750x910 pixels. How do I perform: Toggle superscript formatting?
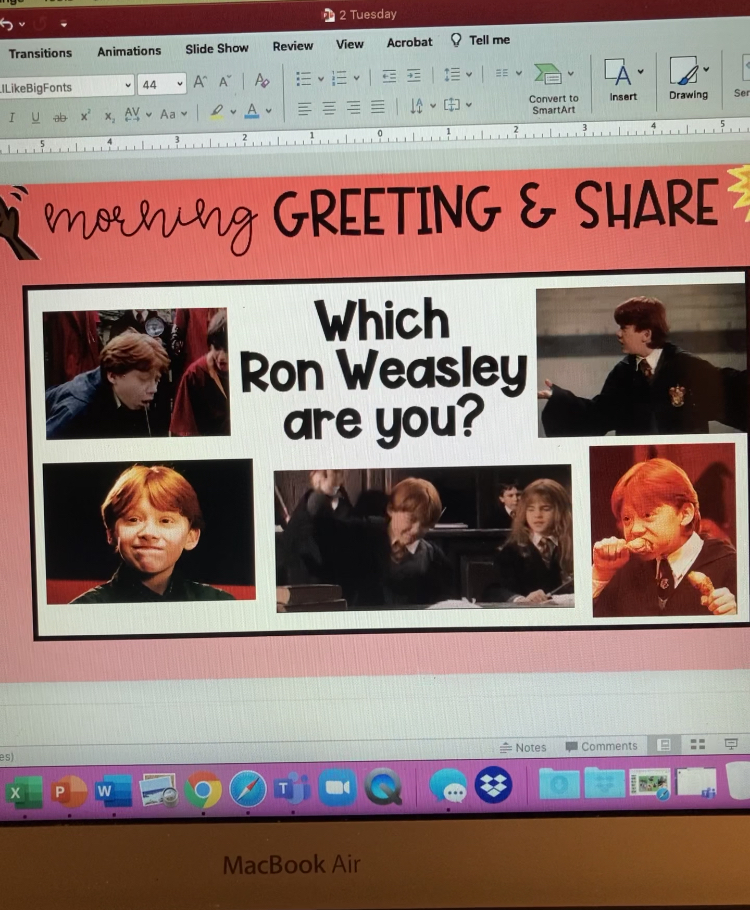85,115
